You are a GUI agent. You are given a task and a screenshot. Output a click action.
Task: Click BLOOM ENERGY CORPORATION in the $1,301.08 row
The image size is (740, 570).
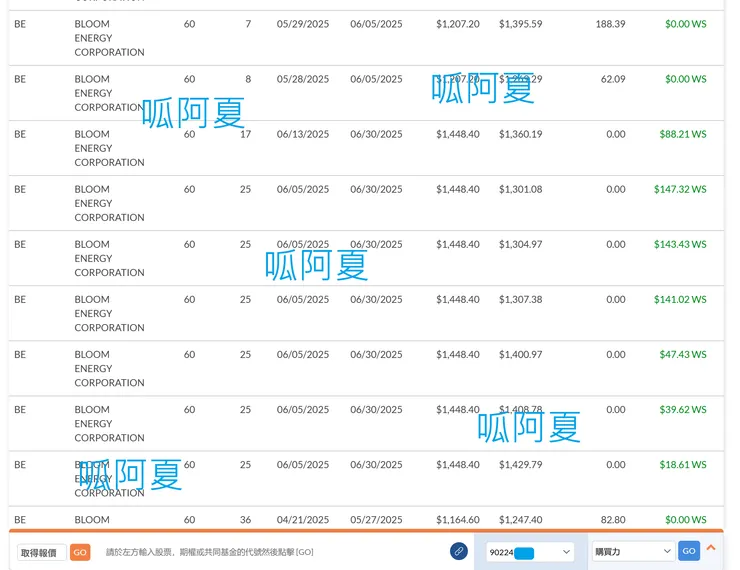click(x=109, y=203)
